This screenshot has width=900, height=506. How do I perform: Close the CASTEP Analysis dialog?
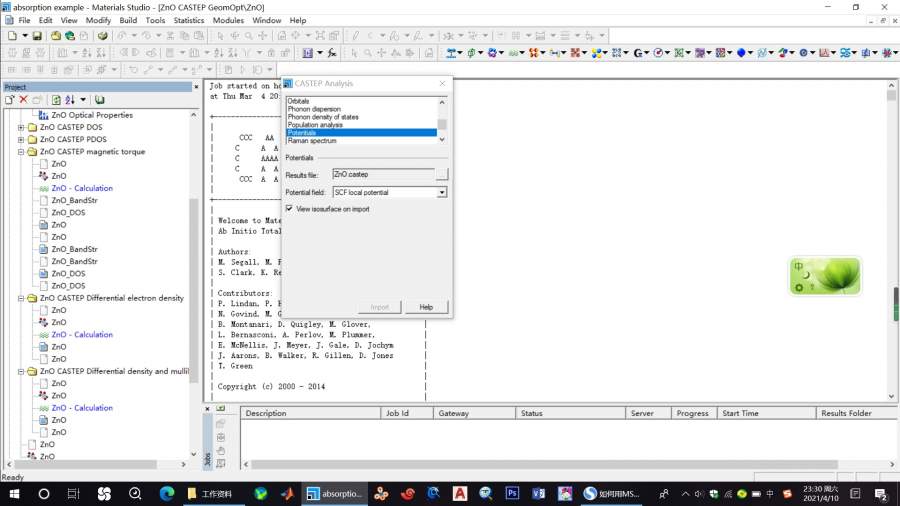click(x=442, y=84)
